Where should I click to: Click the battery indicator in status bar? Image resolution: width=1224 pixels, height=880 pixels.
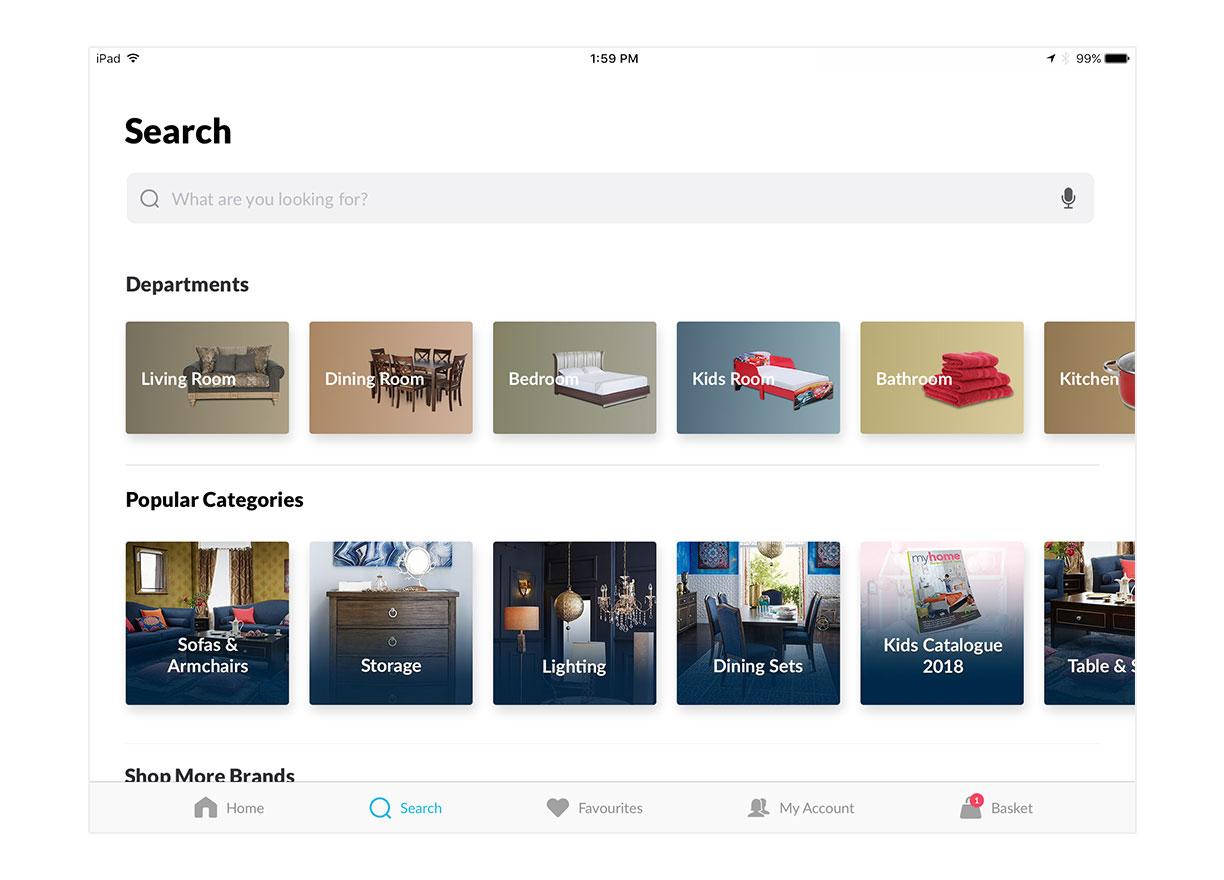[x=1117, y=59]
